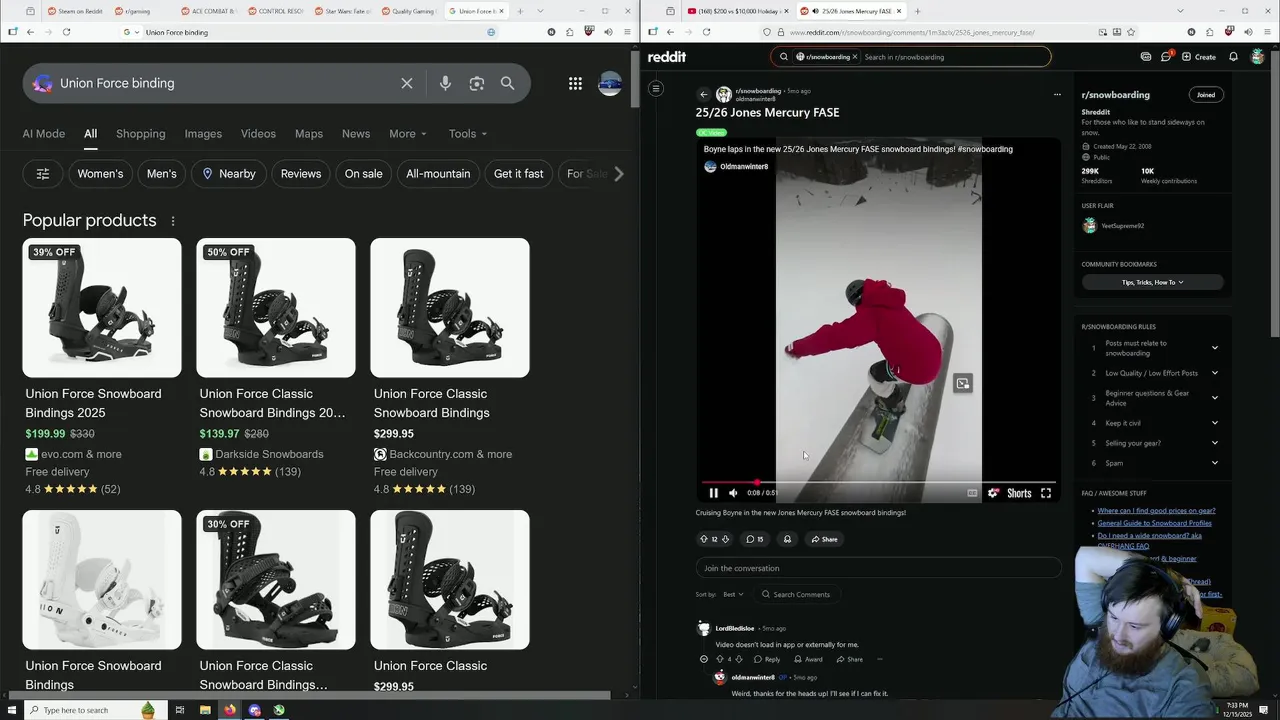Switch to the Maps tab in Google
Screen dimensions: 1280x720
pyautogui.click(x=309, y=134)
